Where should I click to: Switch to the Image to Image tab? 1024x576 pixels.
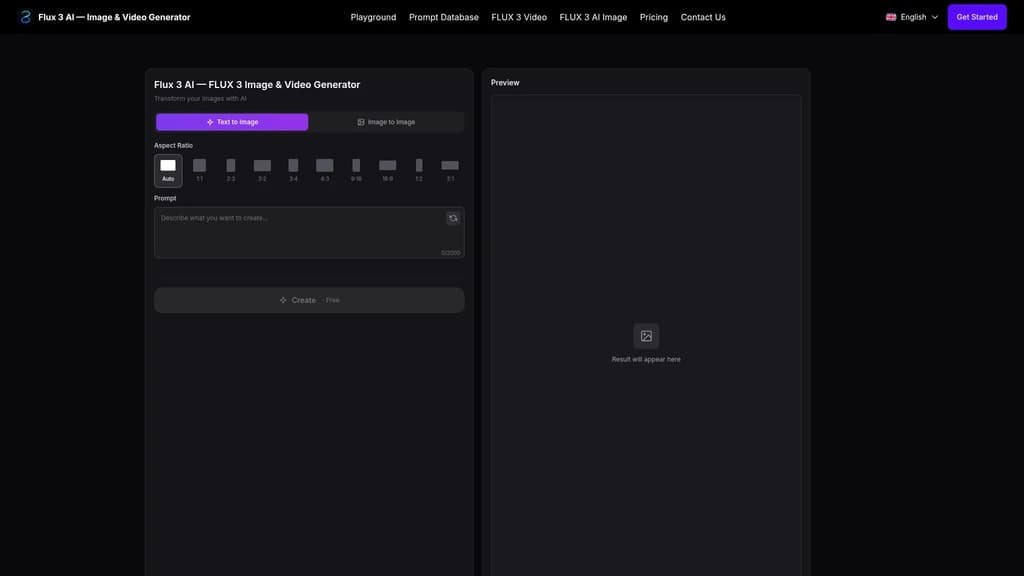pos(386,122)
